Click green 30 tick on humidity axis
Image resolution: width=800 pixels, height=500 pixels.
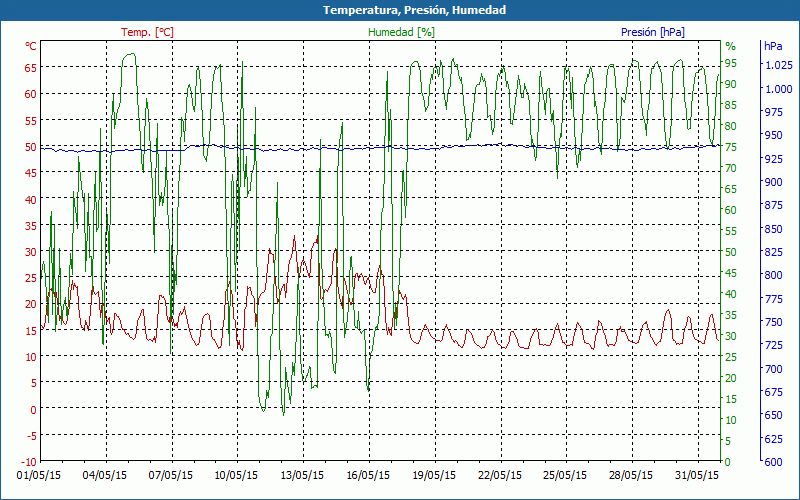(731, 336)
